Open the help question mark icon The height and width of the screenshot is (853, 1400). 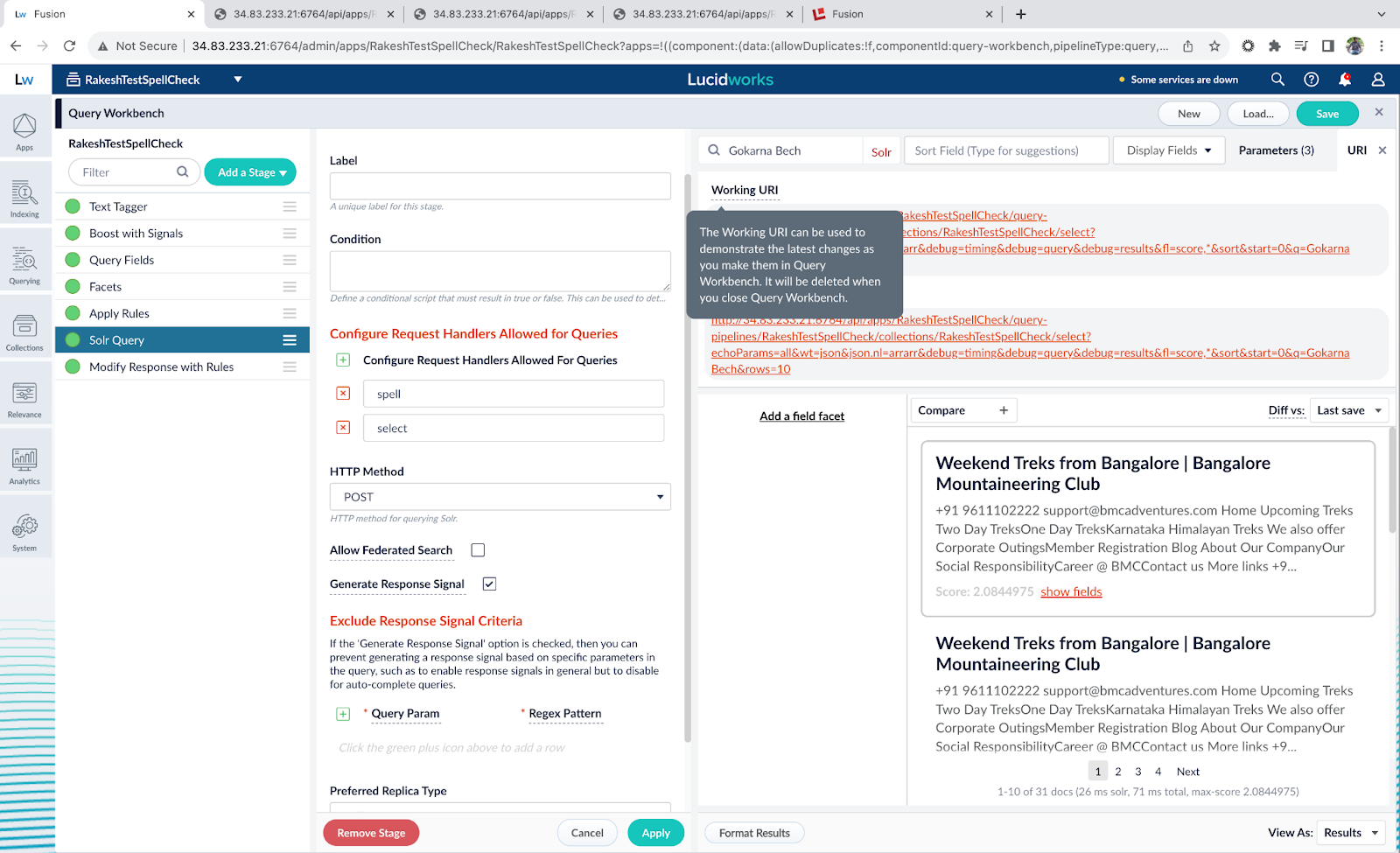coord(1311,80)
